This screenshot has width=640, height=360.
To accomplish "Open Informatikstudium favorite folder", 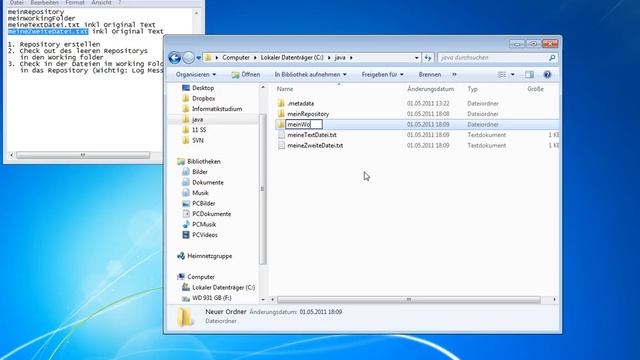I will 217,109.
